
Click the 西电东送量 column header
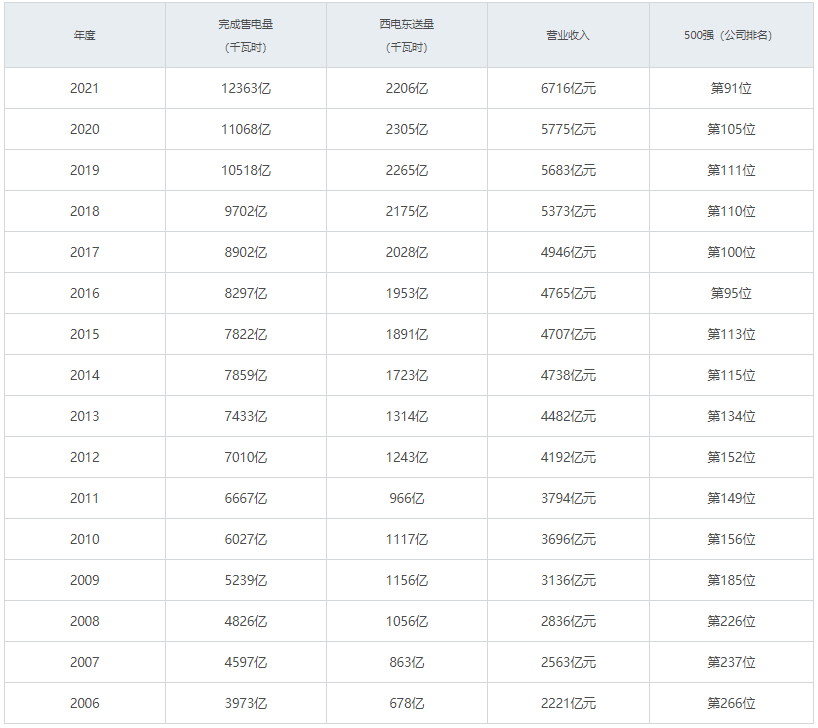pyautogui.click(x=407, y=35)
